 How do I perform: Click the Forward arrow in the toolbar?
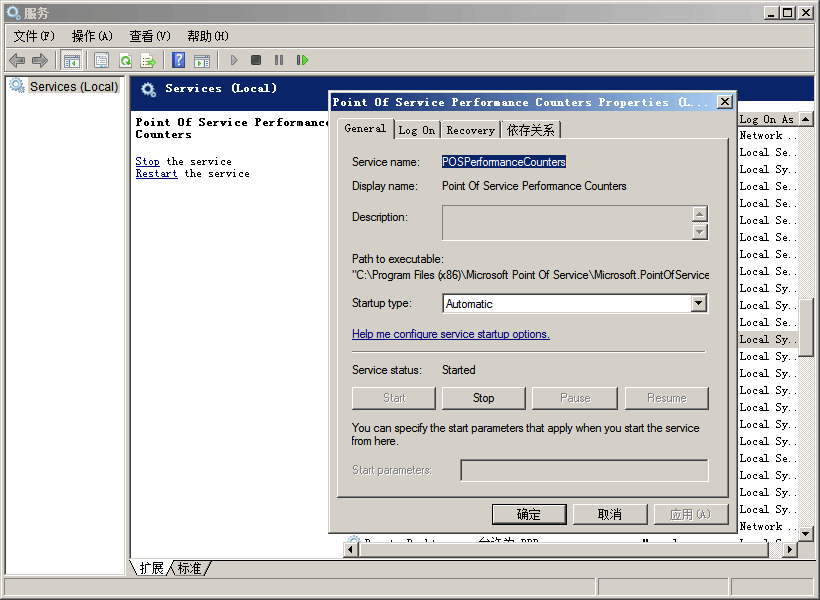pyautogui.click(x=40, y=61)
